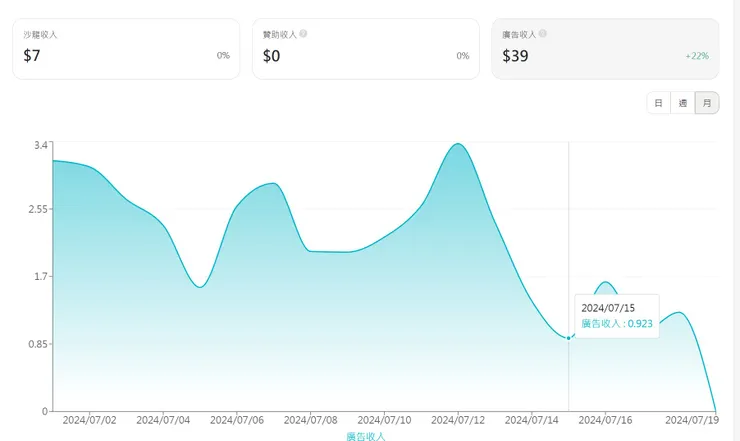Screen dimensions: 740x441
Task: Click the highlighted 2024/07/15 data point
Action: click(569, 338)
